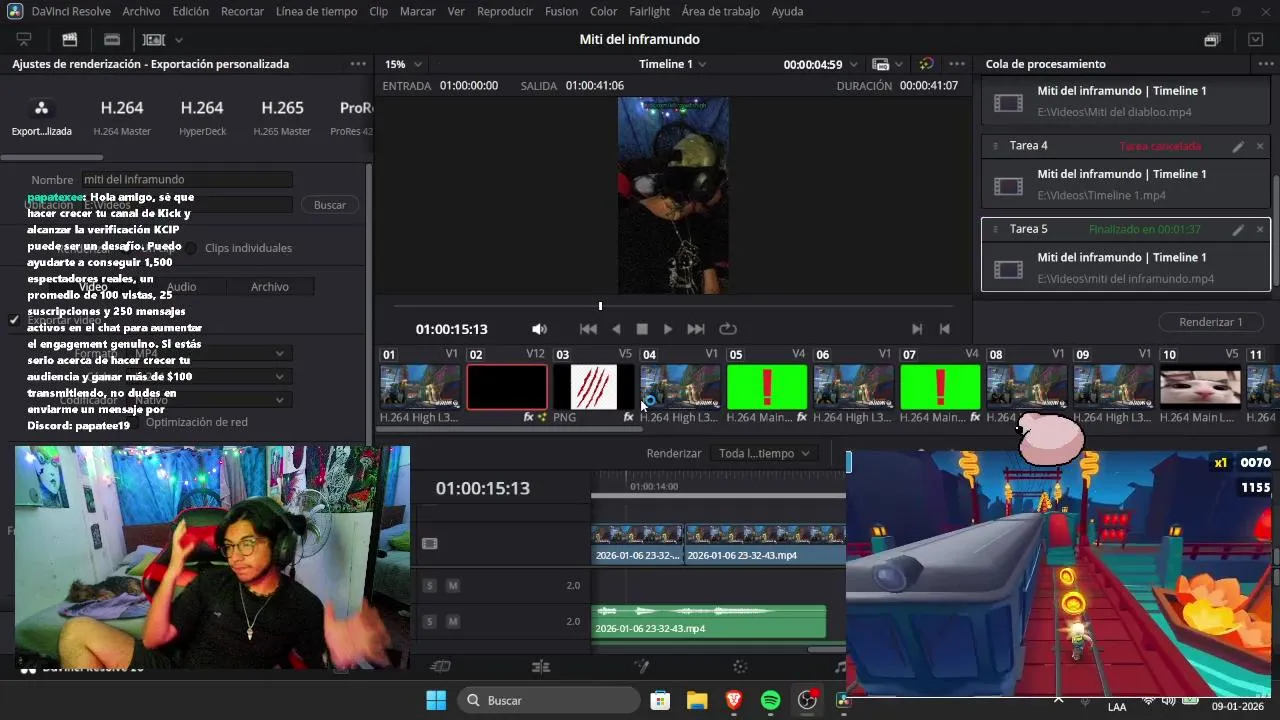Open viewer options three-dot menu
Viewport: 1280px width, 720px height.
957,64
